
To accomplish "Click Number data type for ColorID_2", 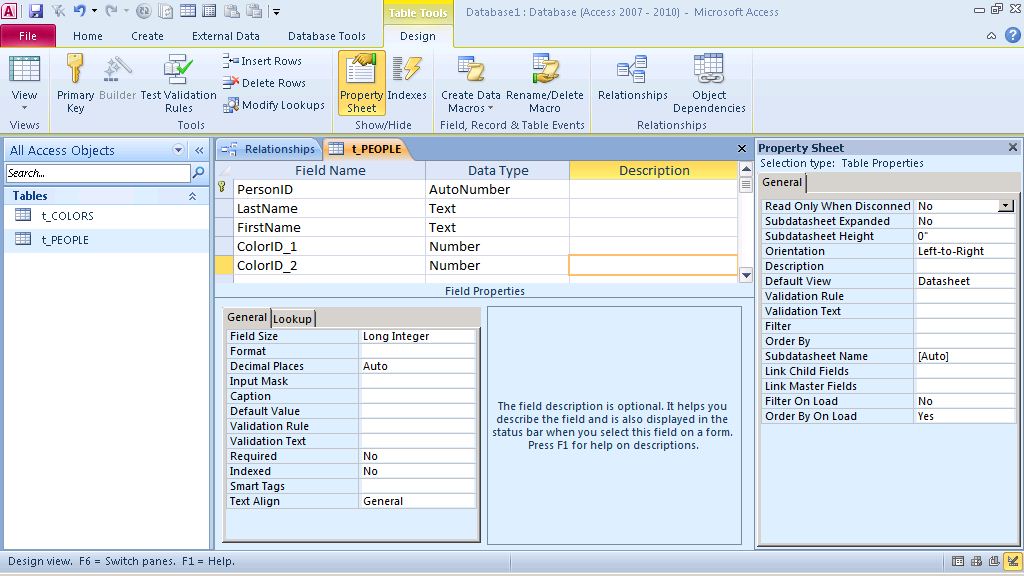I will [498, 265].
